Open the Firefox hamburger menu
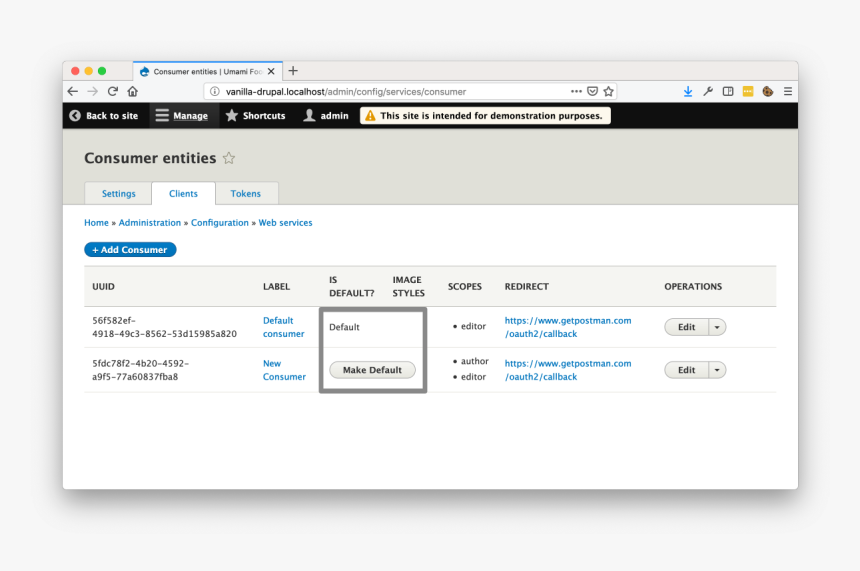Image resolution: width=860 pixels, height=571 pixels. coord(788,92)
